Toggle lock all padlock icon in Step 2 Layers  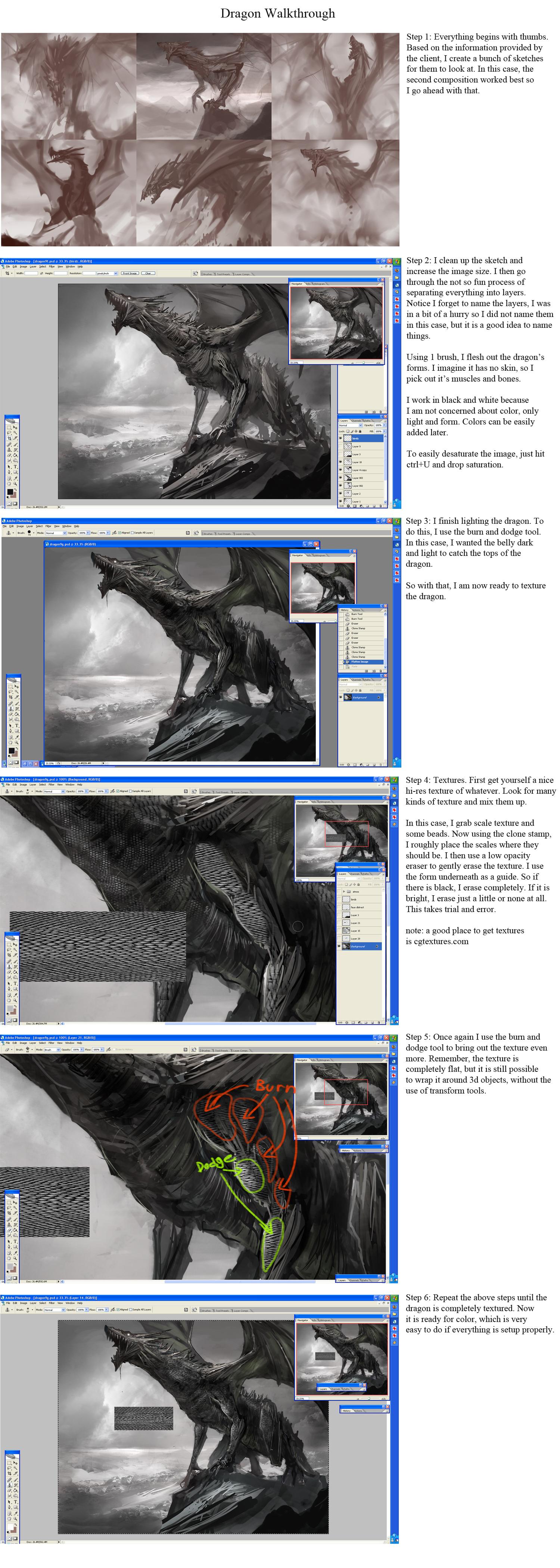coord(360,432)
